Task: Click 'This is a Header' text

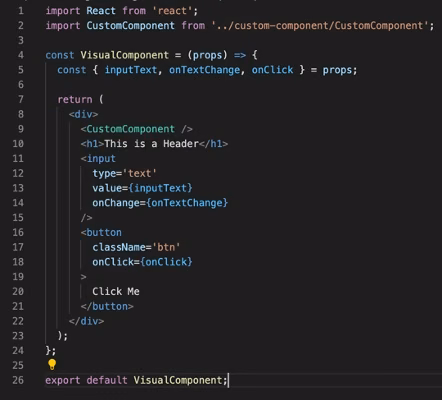Action: click(151, 144)
